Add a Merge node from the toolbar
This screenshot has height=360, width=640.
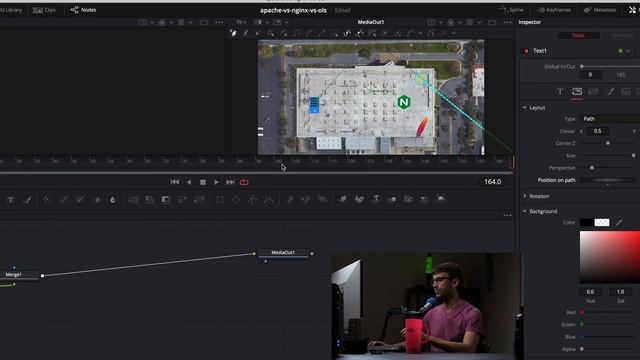tap(133, 200)
